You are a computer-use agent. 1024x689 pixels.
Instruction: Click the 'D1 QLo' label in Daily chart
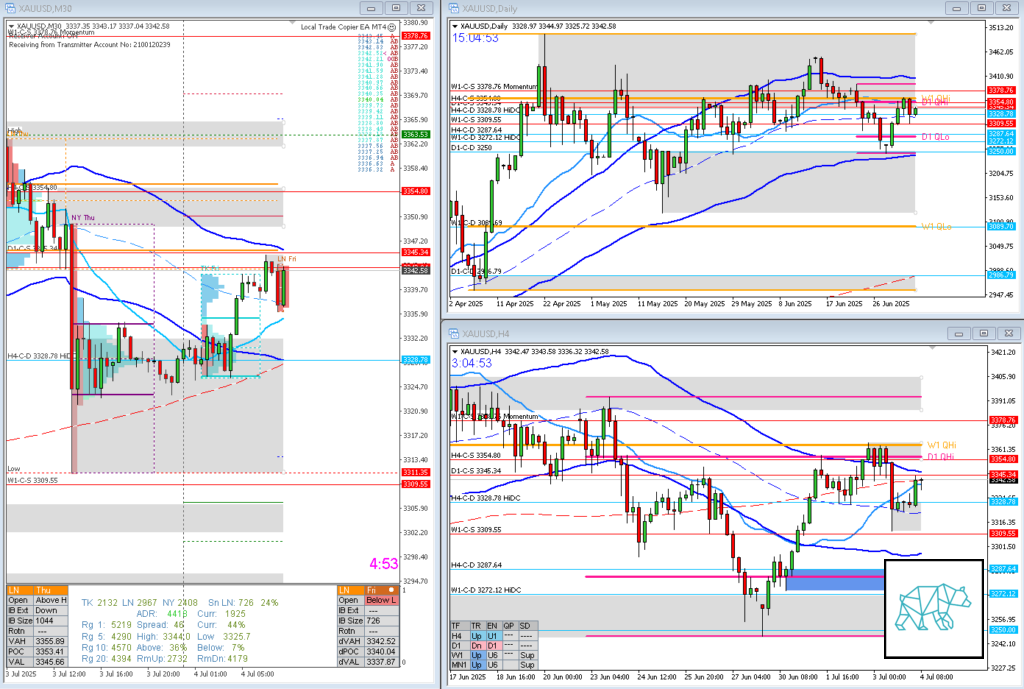(x=935, y=137)
